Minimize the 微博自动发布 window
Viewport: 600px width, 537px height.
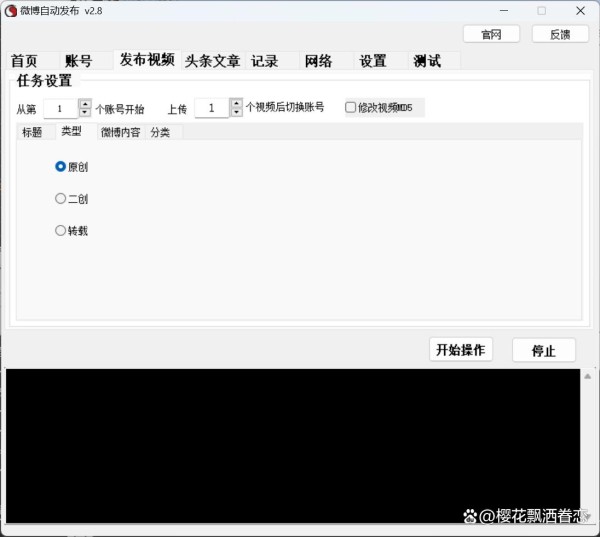pos(504,11)
